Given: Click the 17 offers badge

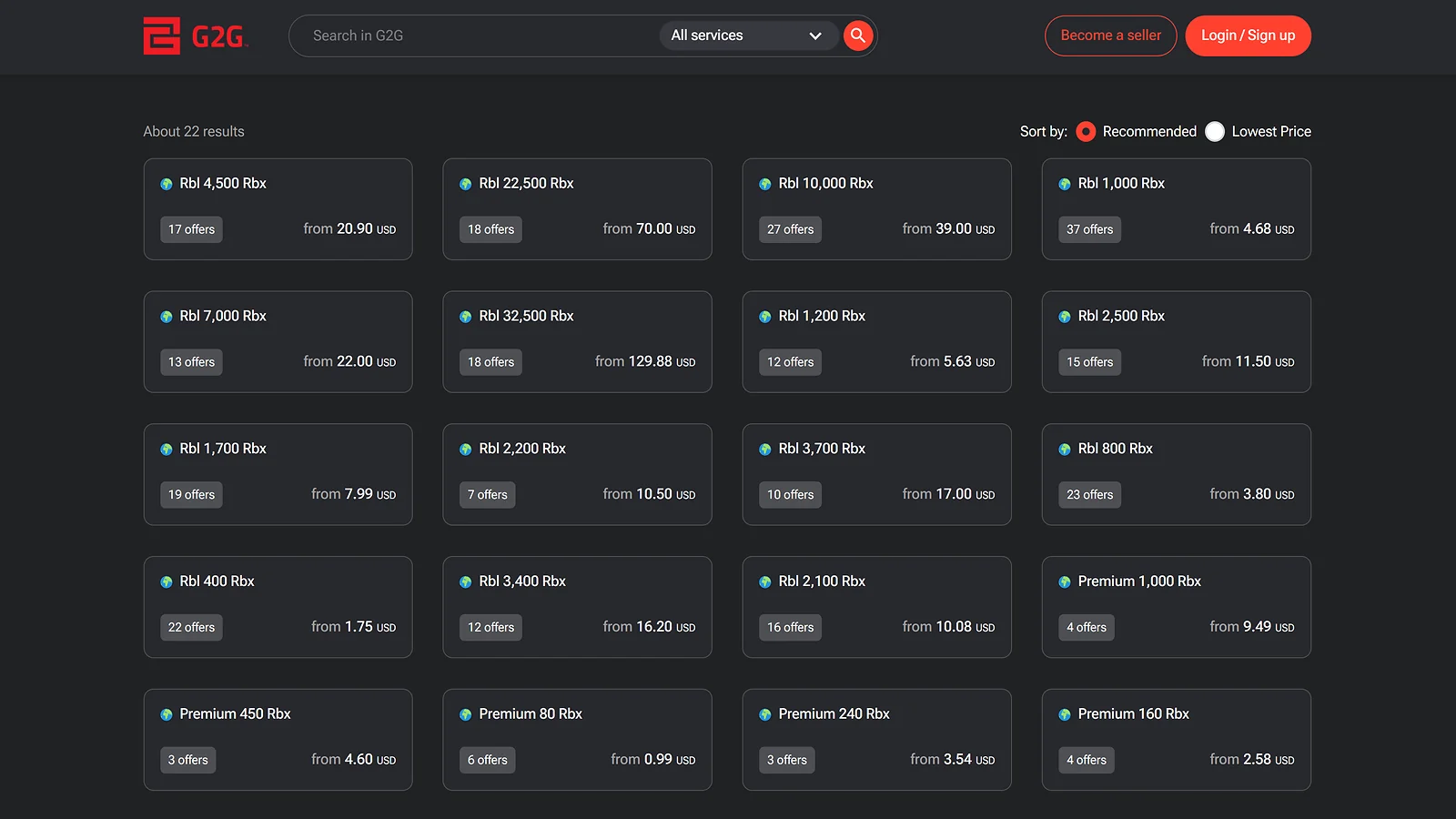Looking at the screenshot, I should (x=191, y=229).
